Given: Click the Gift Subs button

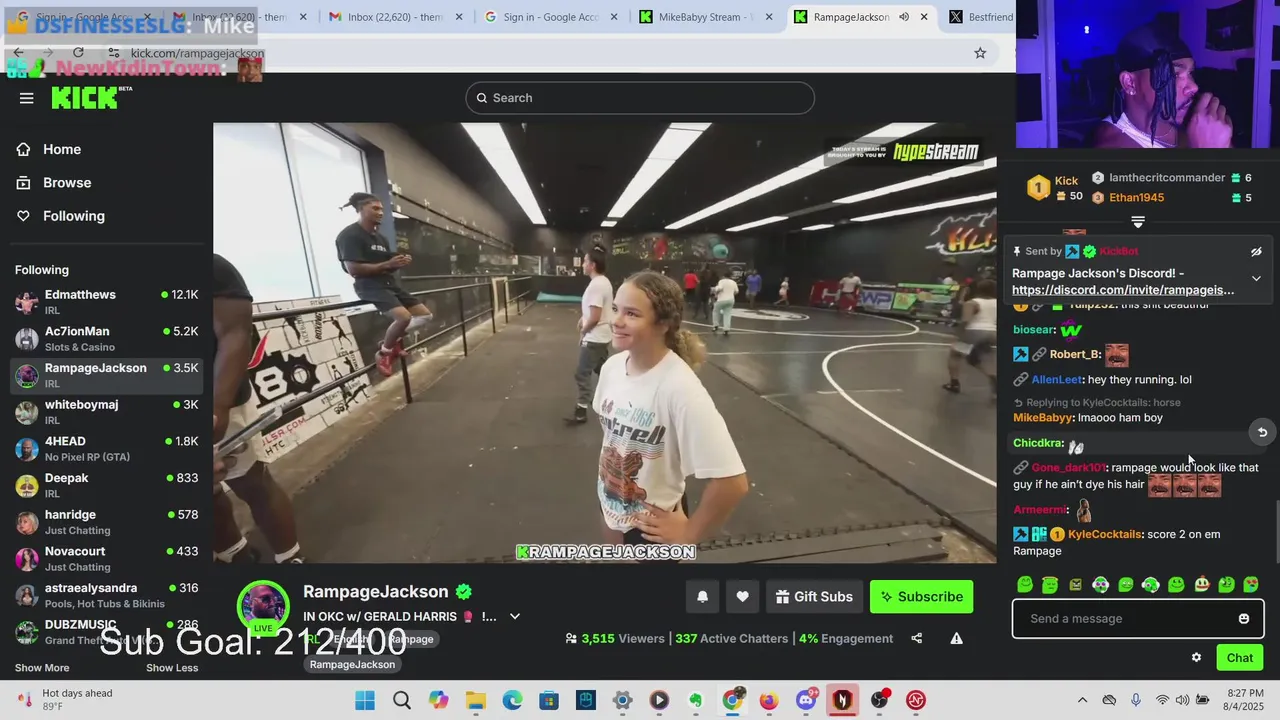Looking at the screenshot, I should coord(814,597).
